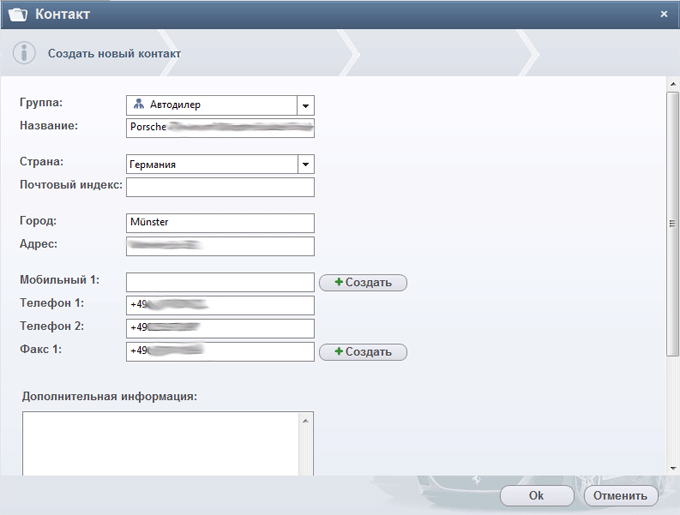
Task: Click the form's vertical scrollbar thumb
Action: pos(673,224)
